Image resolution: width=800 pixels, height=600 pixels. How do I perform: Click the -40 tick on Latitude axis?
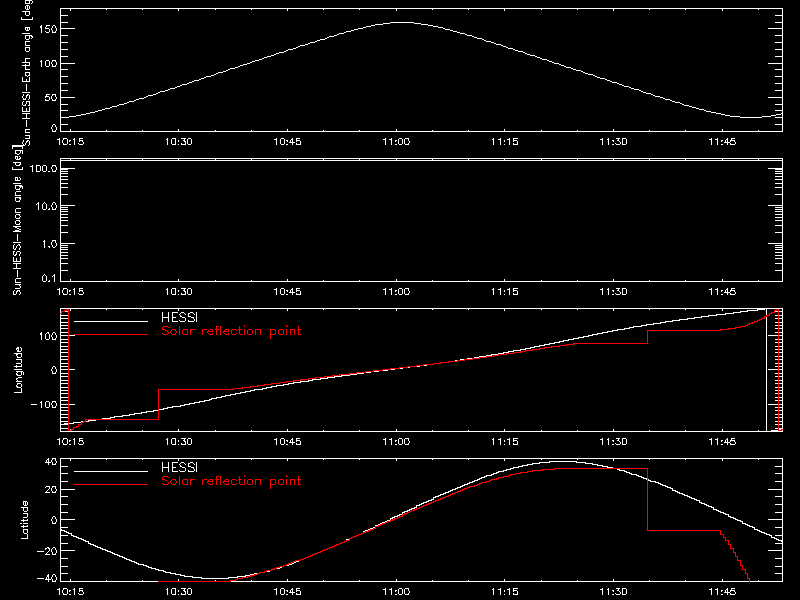pyautogui.click(x=47, y=579)
